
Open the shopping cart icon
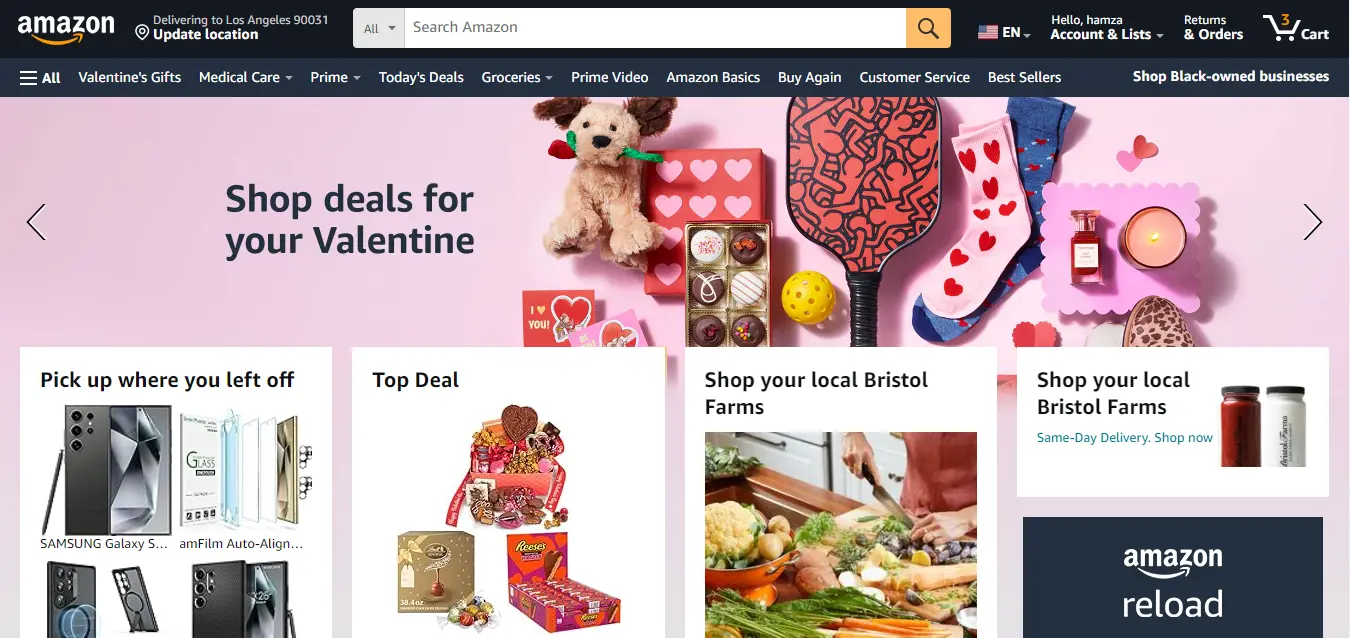1296,28
